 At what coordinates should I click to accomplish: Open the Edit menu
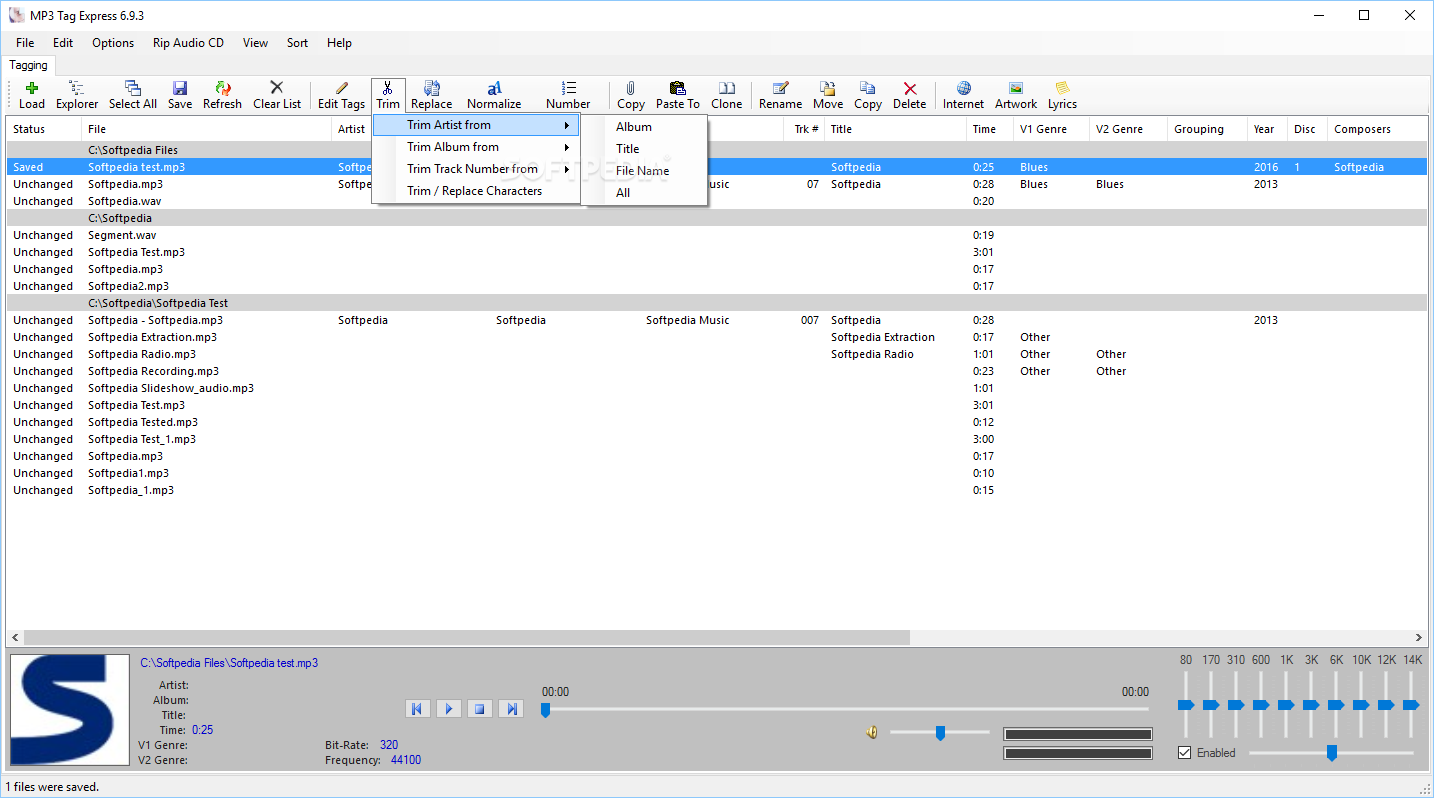[63, 43]
